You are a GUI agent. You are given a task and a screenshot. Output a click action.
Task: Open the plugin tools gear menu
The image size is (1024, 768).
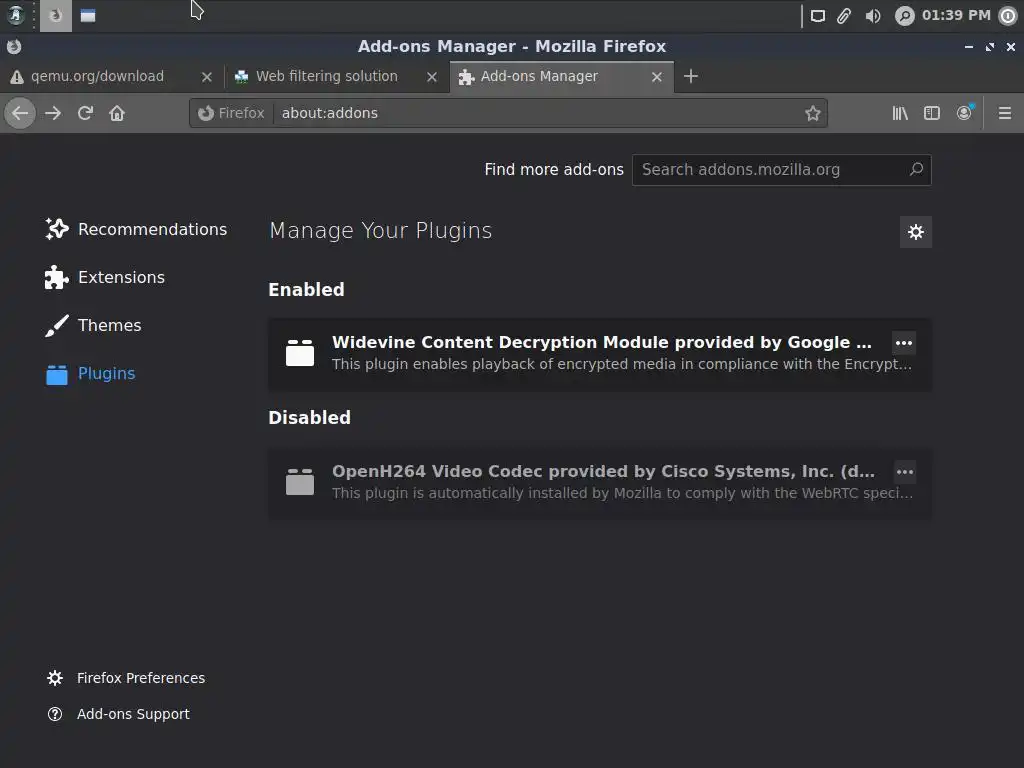(915, 232)
